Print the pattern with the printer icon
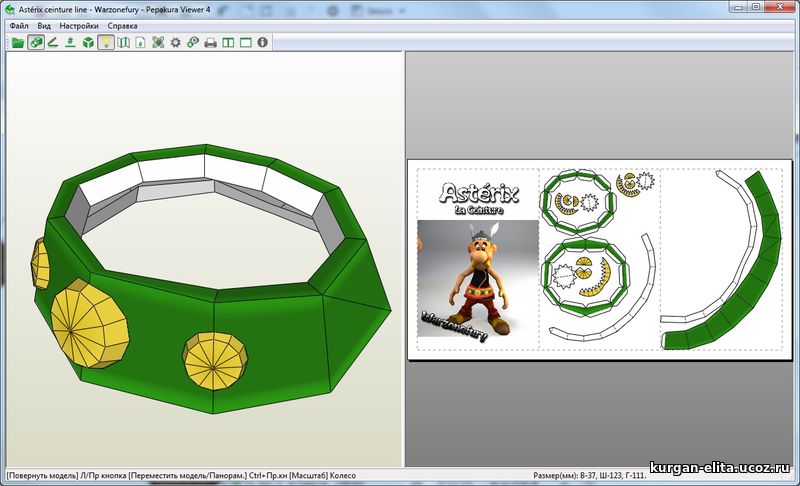This screenshot has width=800, height=486. tap(211, 43)
